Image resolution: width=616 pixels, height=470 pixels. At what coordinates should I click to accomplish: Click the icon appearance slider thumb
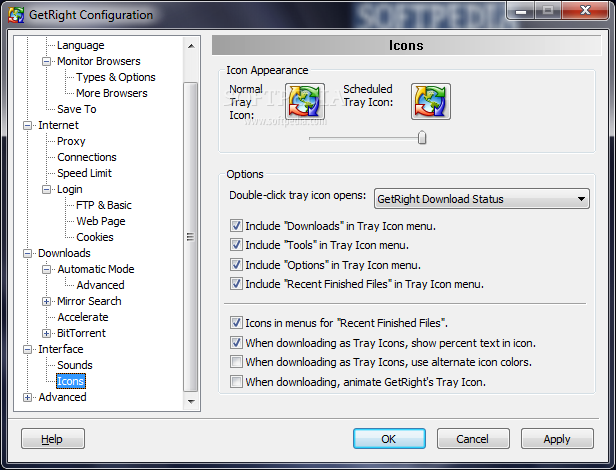pyautogui.click(x=422, y=138)
